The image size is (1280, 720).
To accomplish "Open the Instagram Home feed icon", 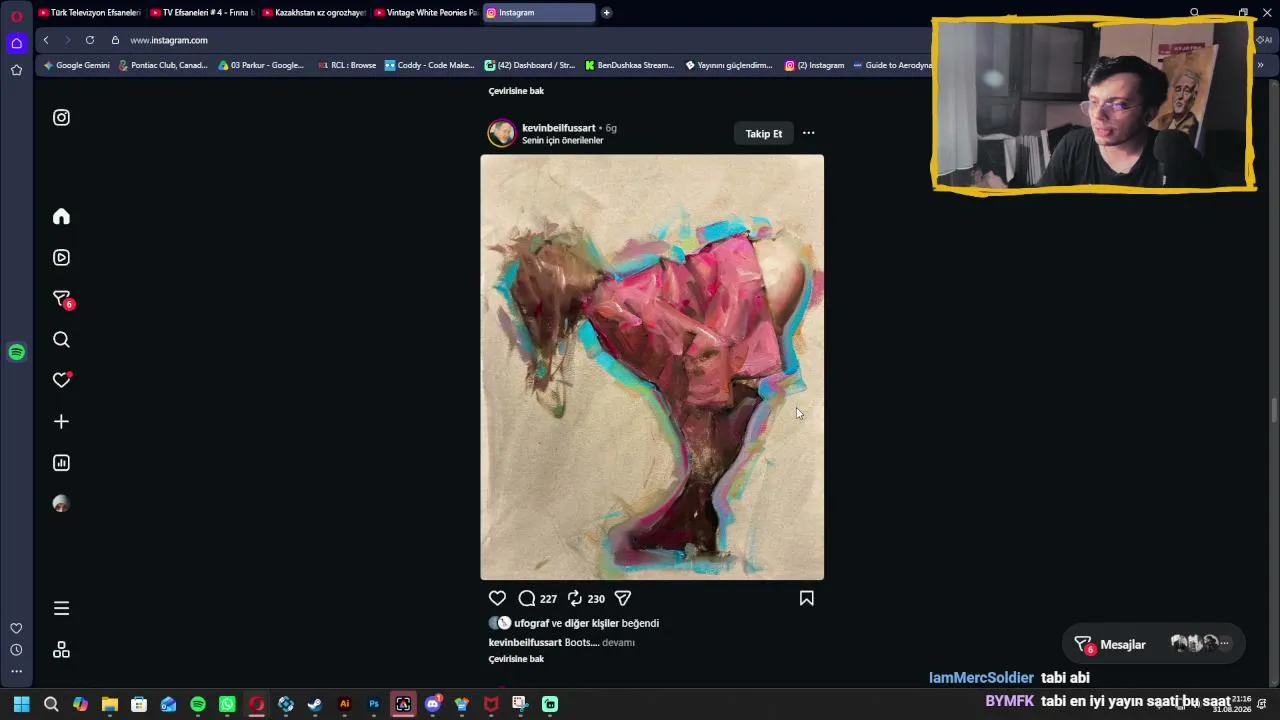I will point(61,217).
